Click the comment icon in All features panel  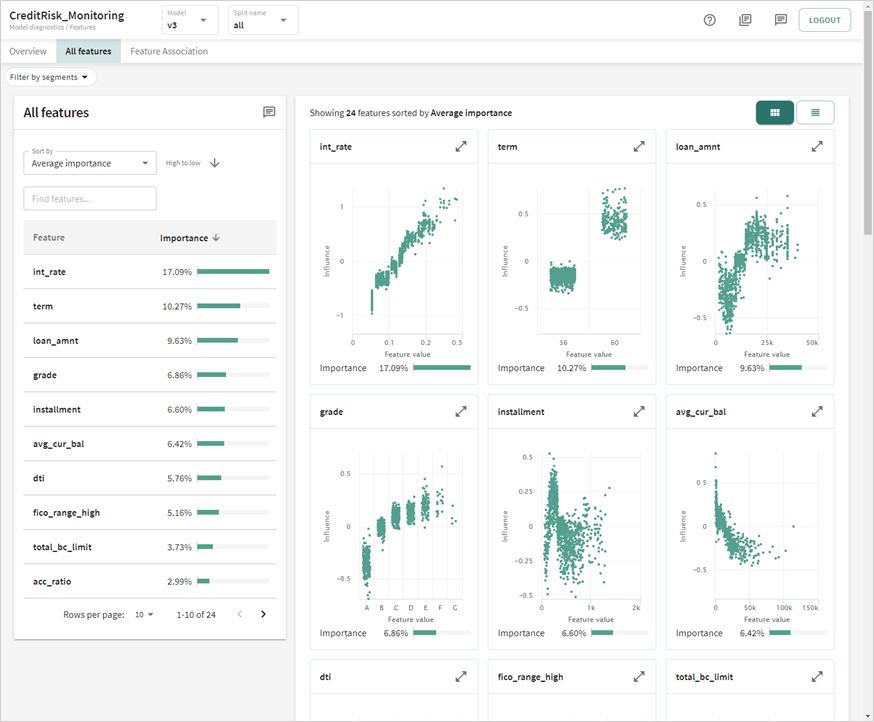coord(269,113)
